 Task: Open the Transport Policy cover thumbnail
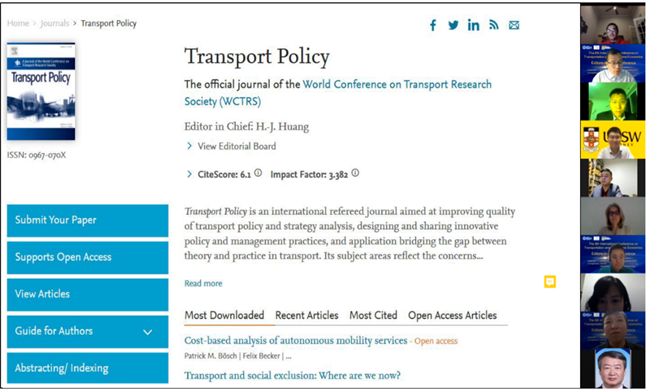tap(41, 91)
